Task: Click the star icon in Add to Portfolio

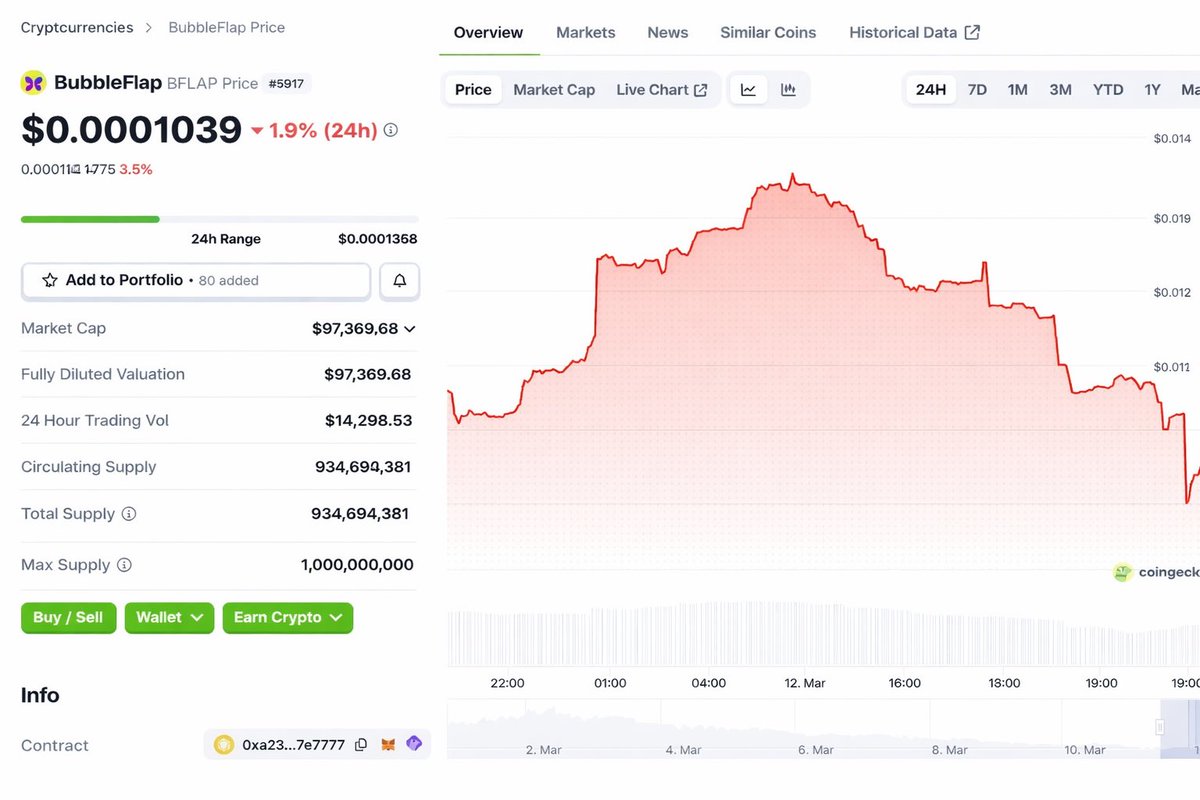Action: point(50,281)
